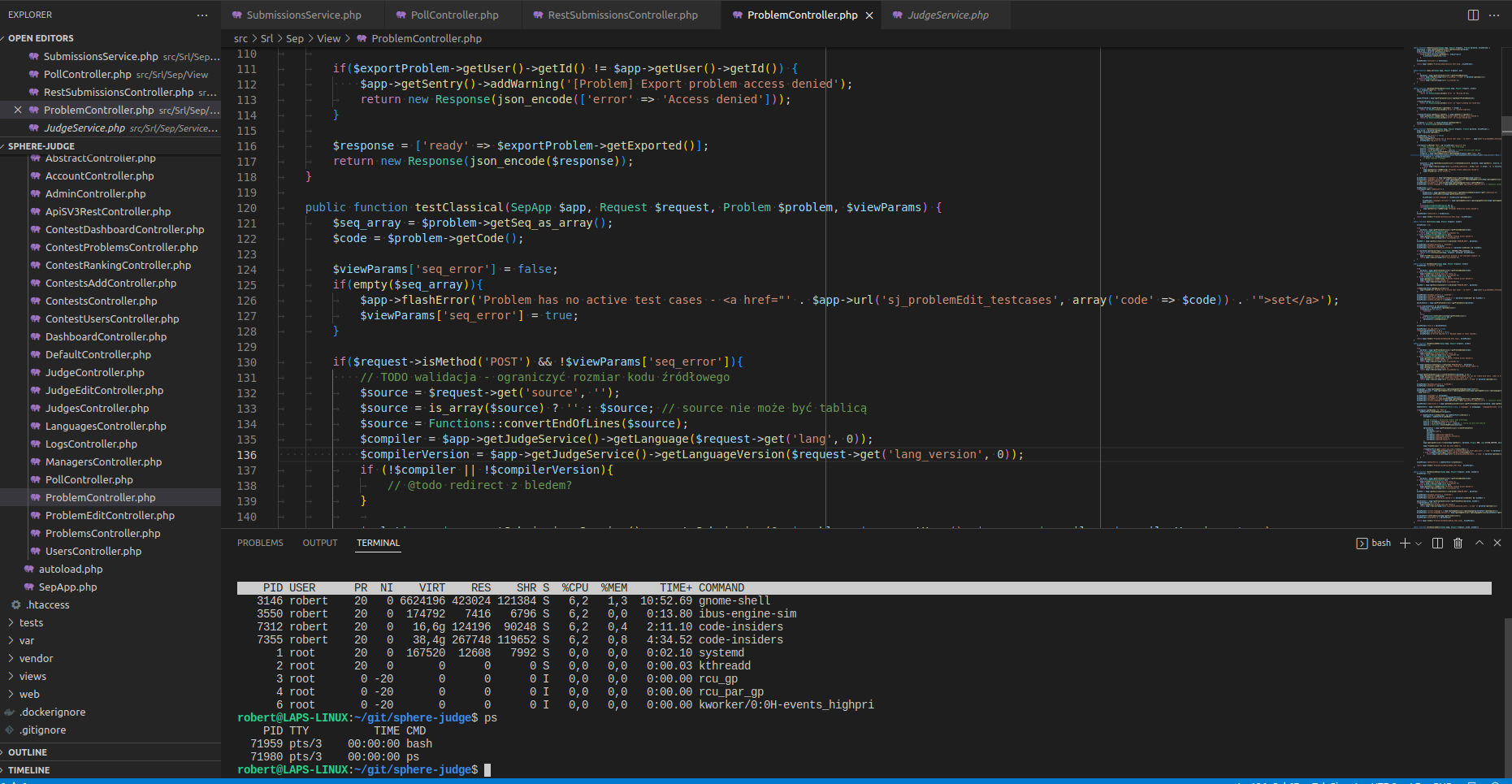Open AdminController.php PHP file icon
1512x784 pixels.
(x=35, y=194)
